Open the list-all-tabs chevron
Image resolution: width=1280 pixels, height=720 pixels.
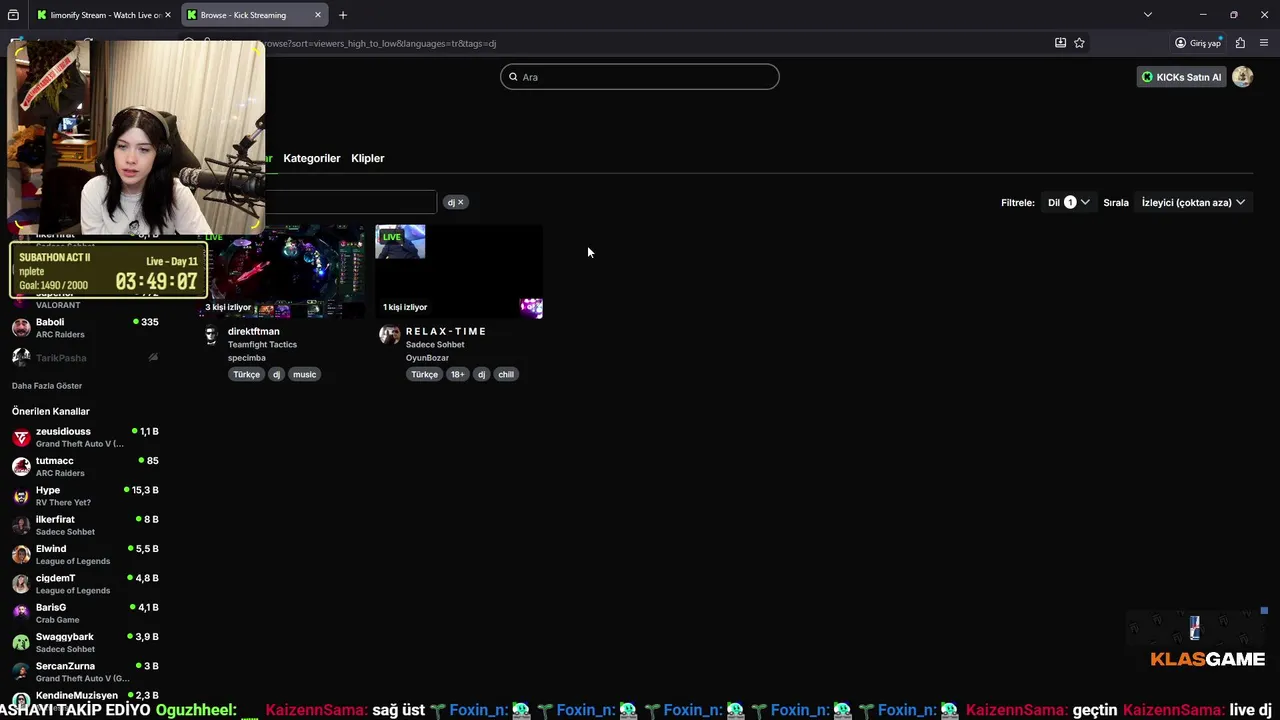(x=1147, y=15)
